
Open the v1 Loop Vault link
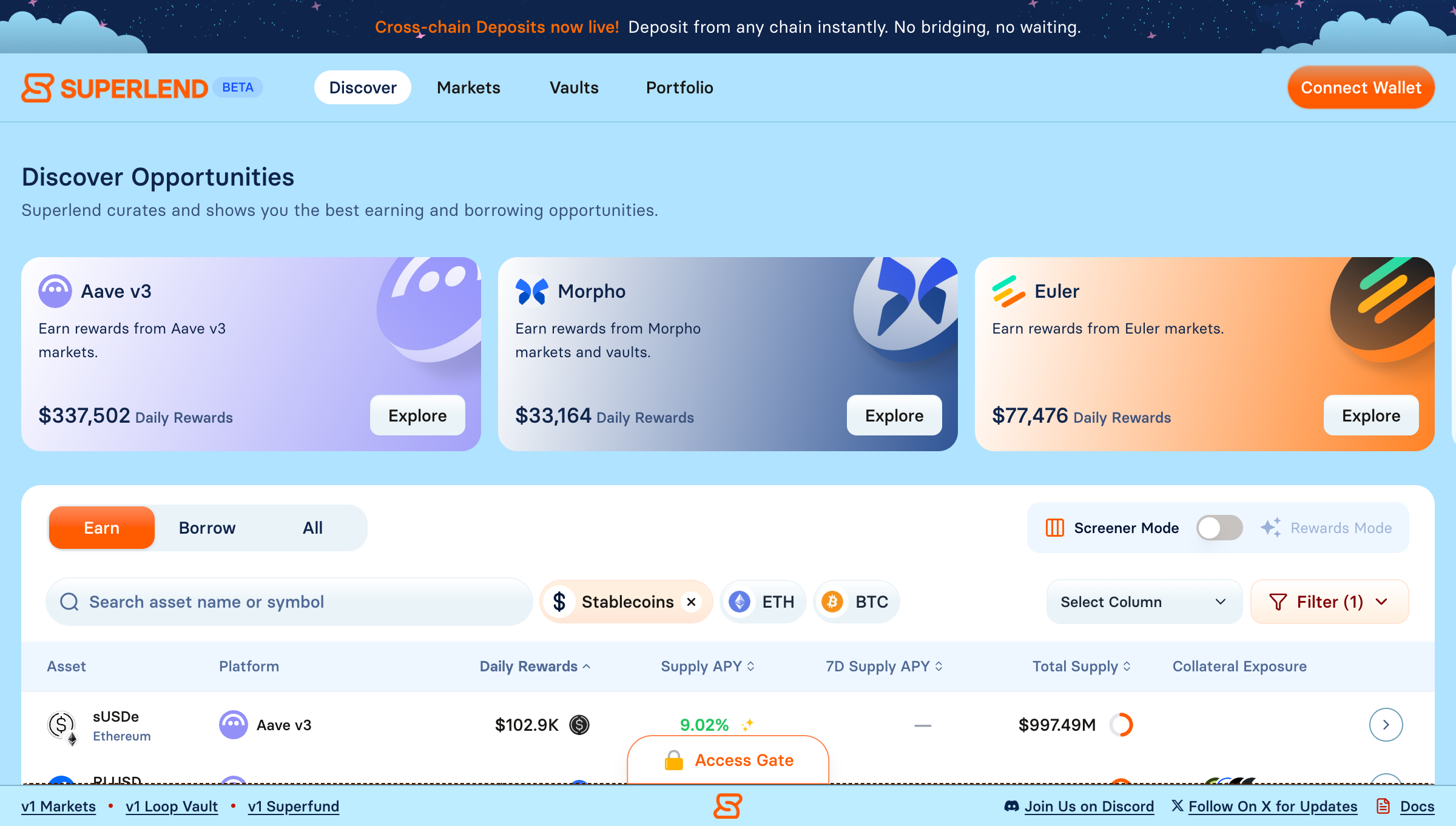pyautogui.click(x=172, y=806)
